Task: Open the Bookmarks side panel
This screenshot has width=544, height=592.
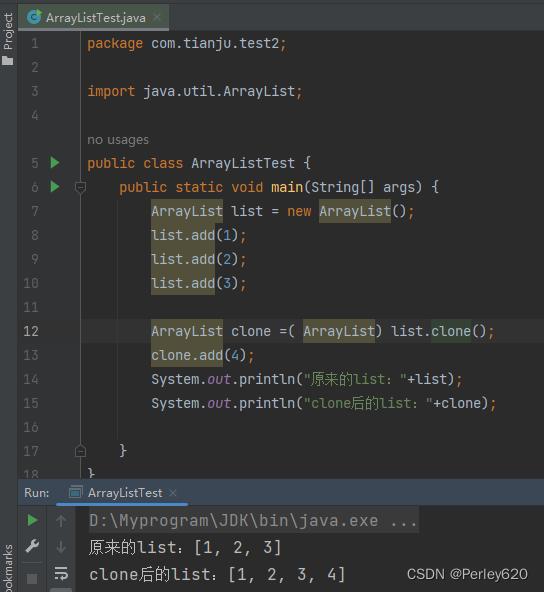Action: [x=8, y=568]
